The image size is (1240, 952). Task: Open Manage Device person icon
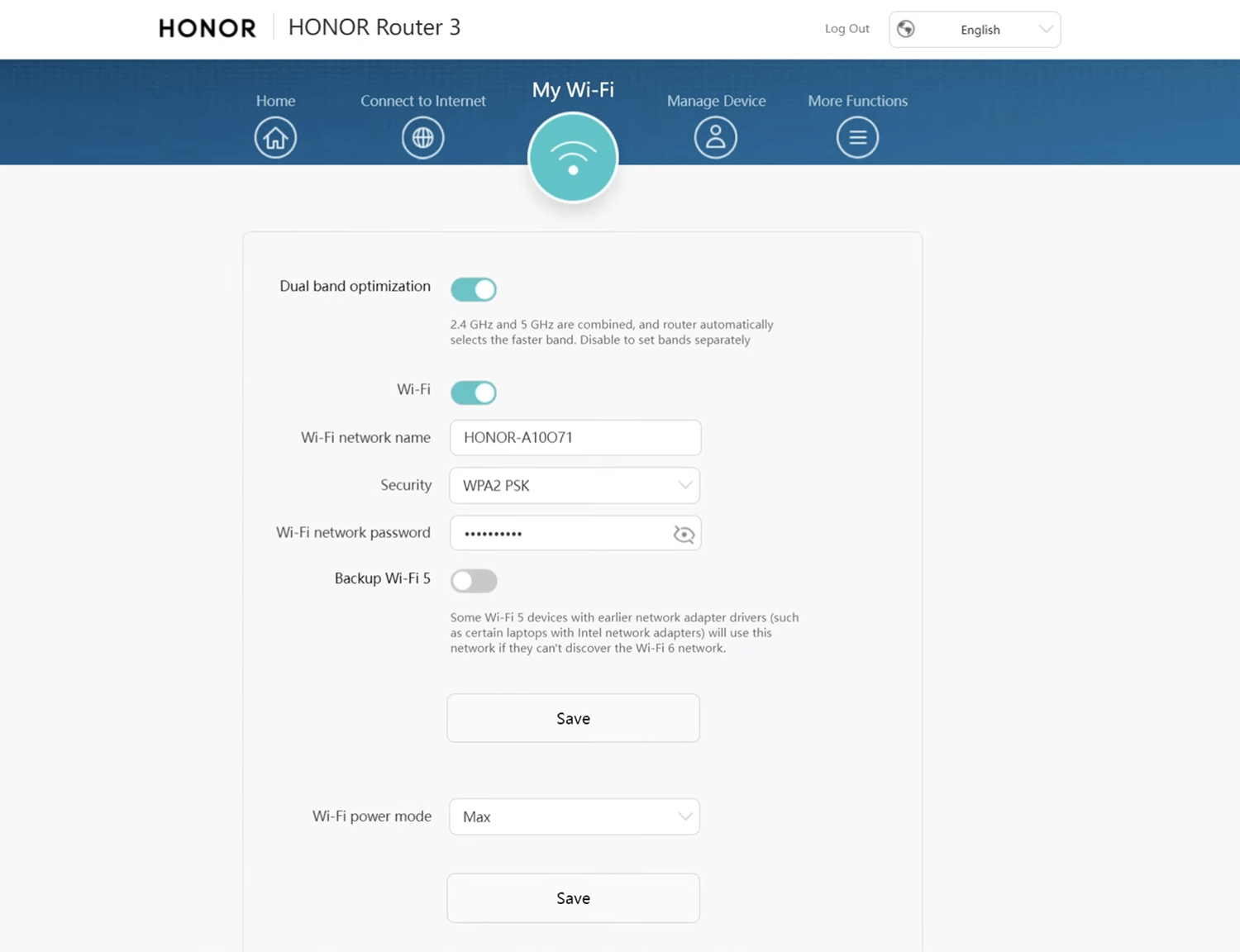pos(715,137)
